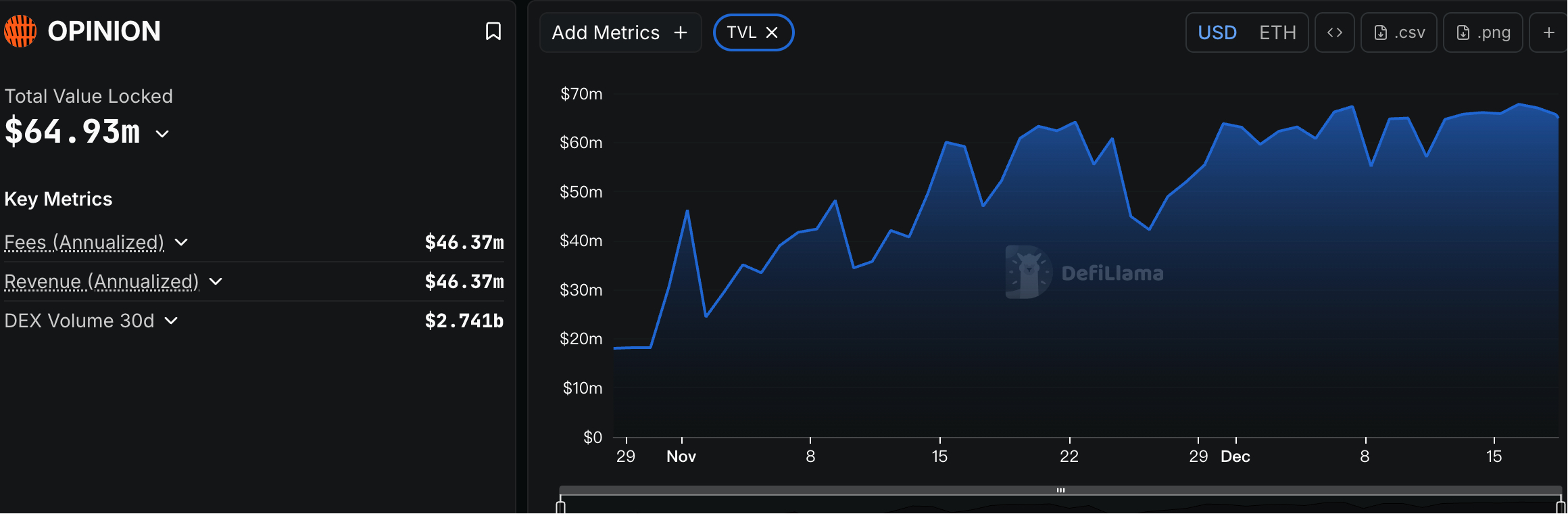Click the left range slider handle
1568x514 pixels.
coord(560,507)
